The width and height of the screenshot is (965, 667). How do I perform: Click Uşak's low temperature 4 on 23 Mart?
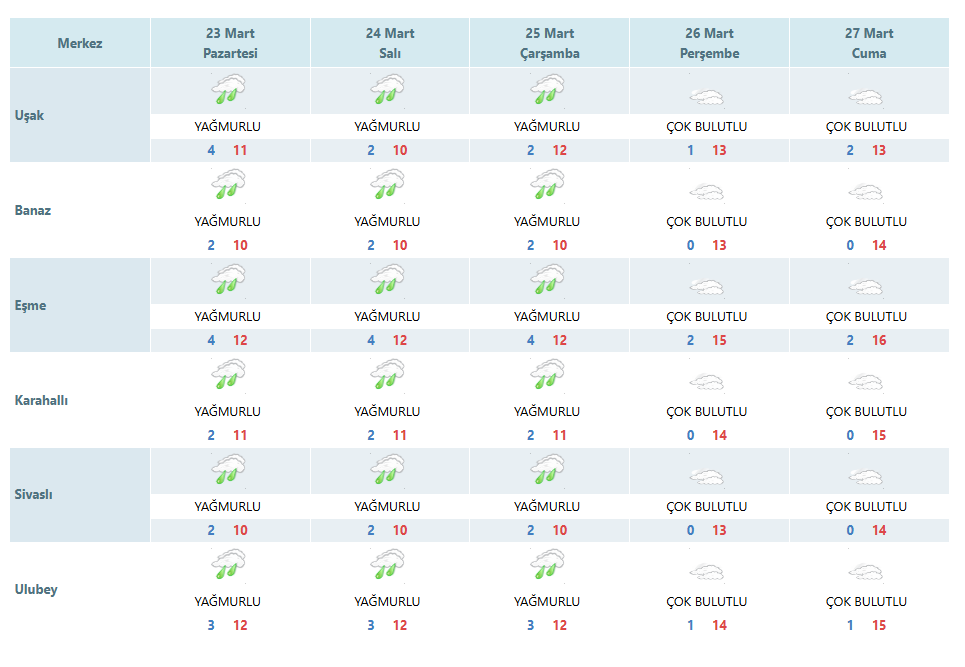(x=211, y=150)
